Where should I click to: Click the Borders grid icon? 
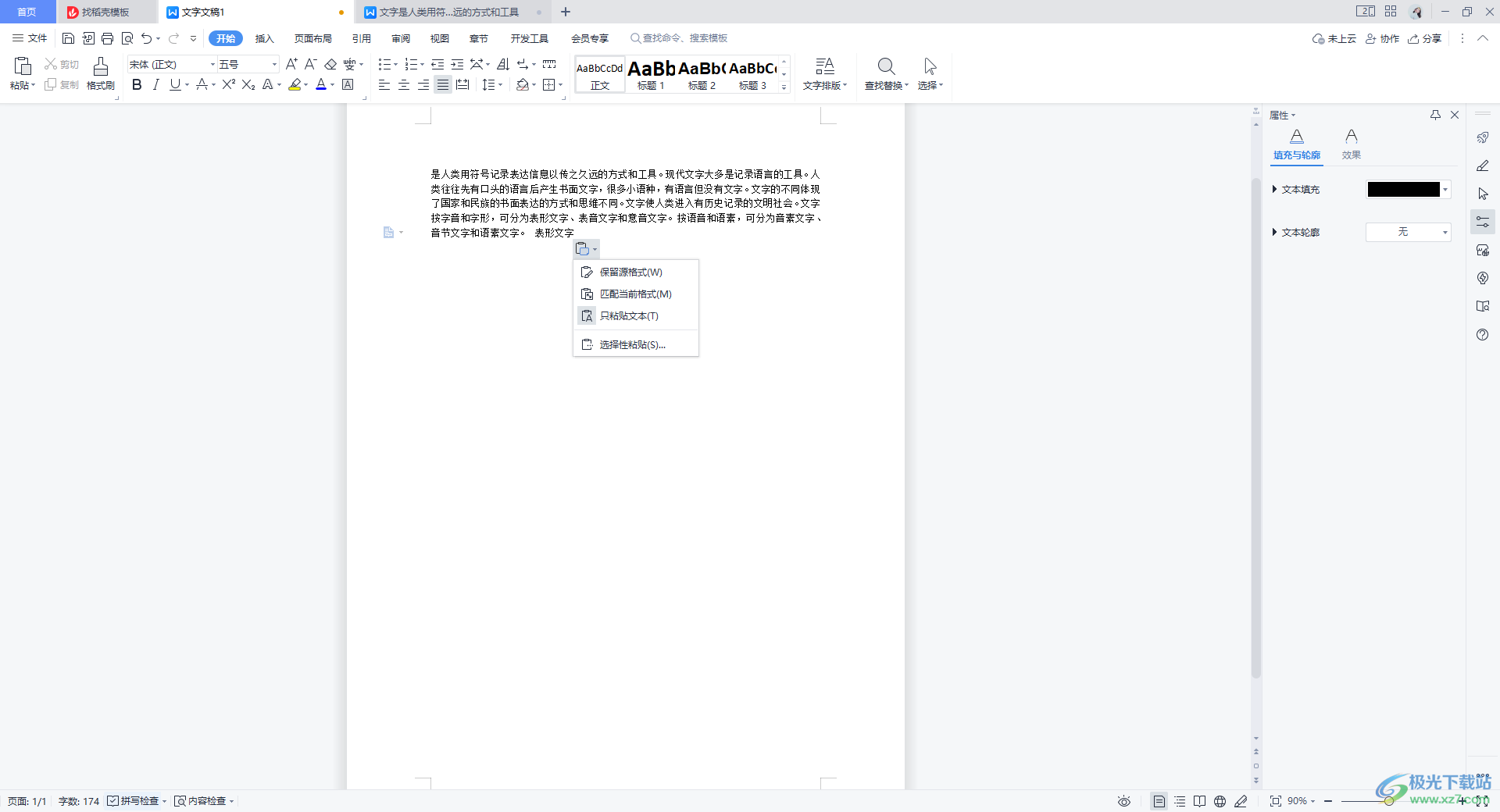pyautogui.click(x=549, y=84)
